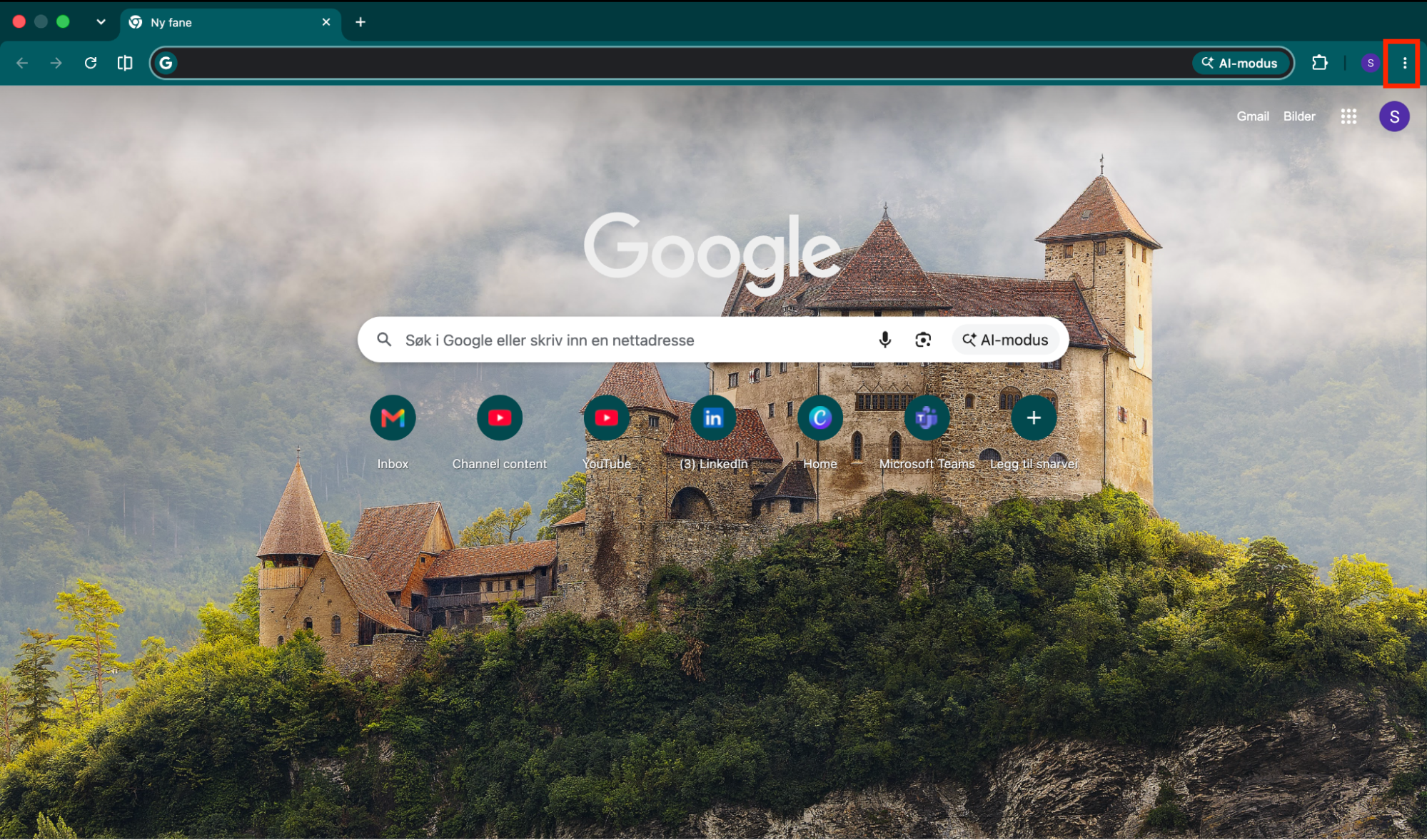Reload the page

[x=91, y=64]
